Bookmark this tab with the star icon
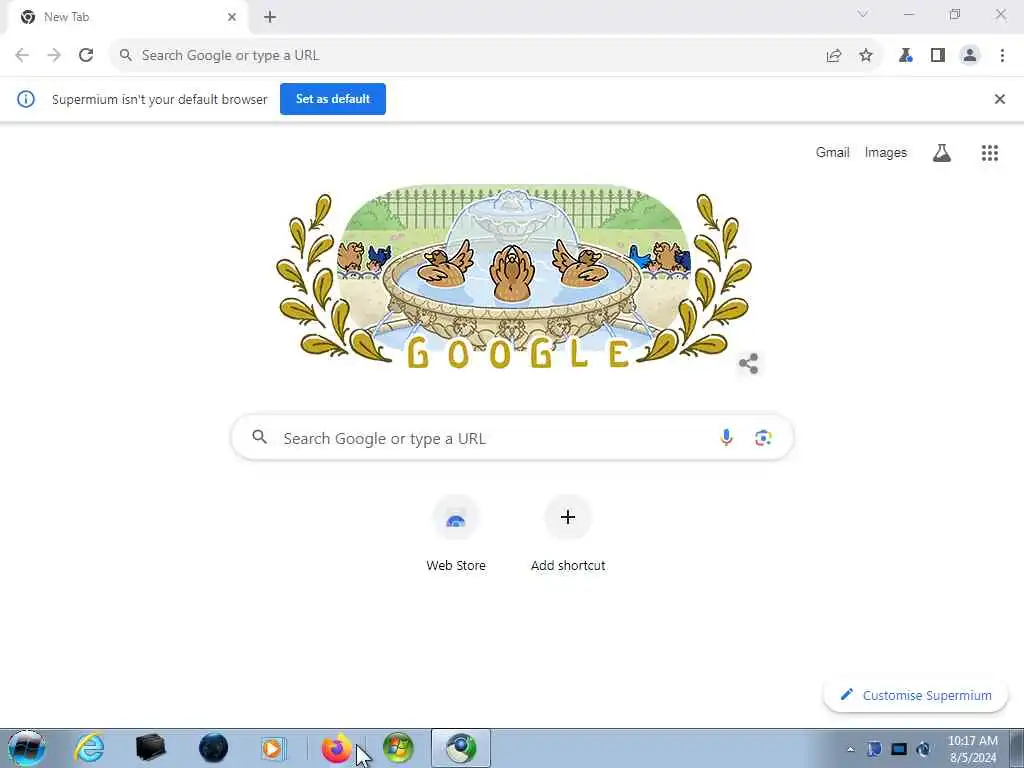Image resolution: width=1024 pixels, height=768 pixels. coord(866,56)
